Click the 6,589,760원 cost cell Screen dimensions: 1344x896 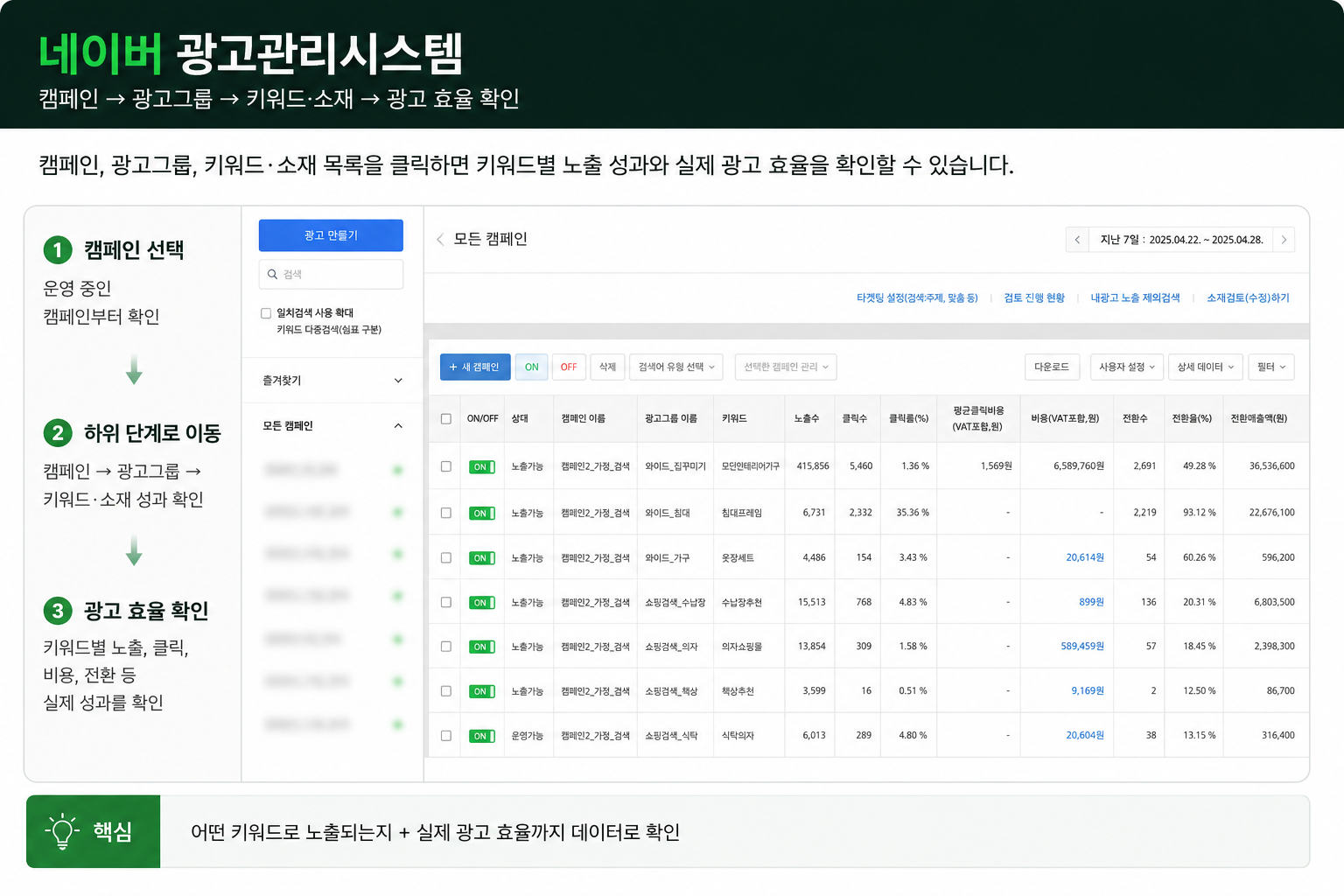point(1079,466)
